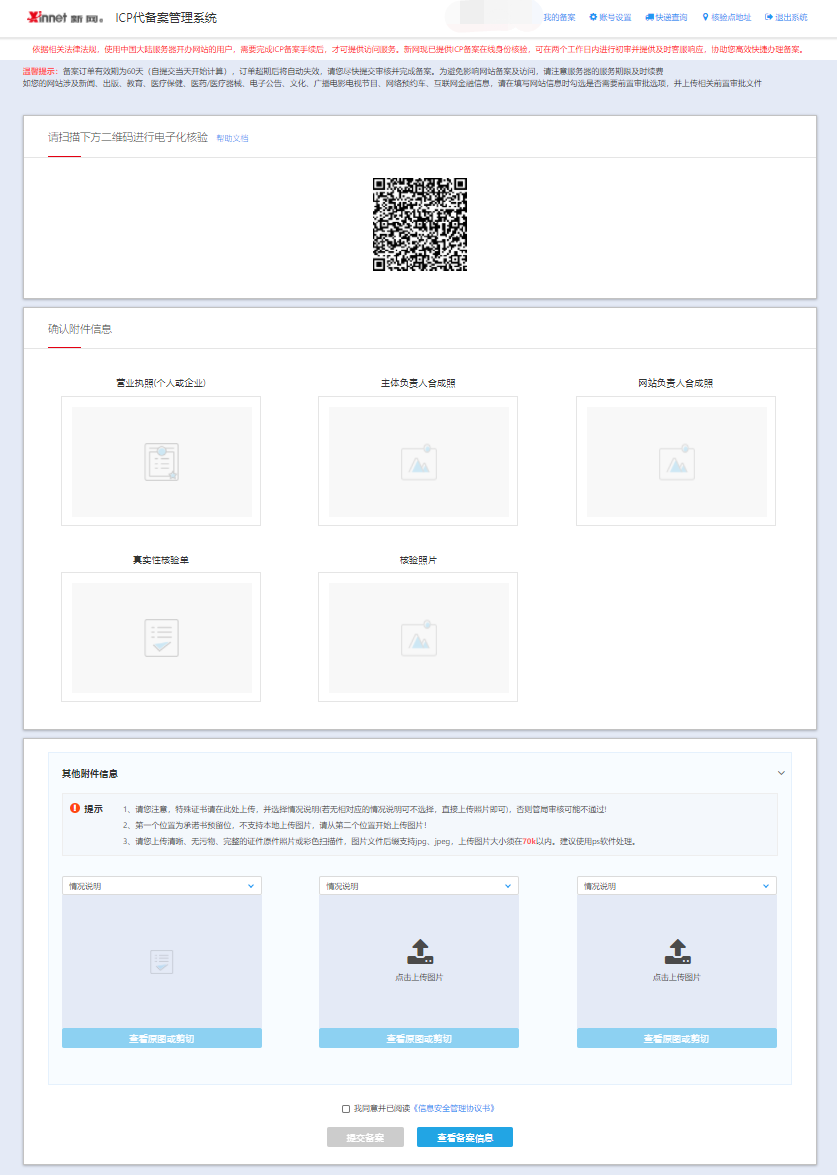
Task: Click the 查看备案信息 button
Action: 464,1137
